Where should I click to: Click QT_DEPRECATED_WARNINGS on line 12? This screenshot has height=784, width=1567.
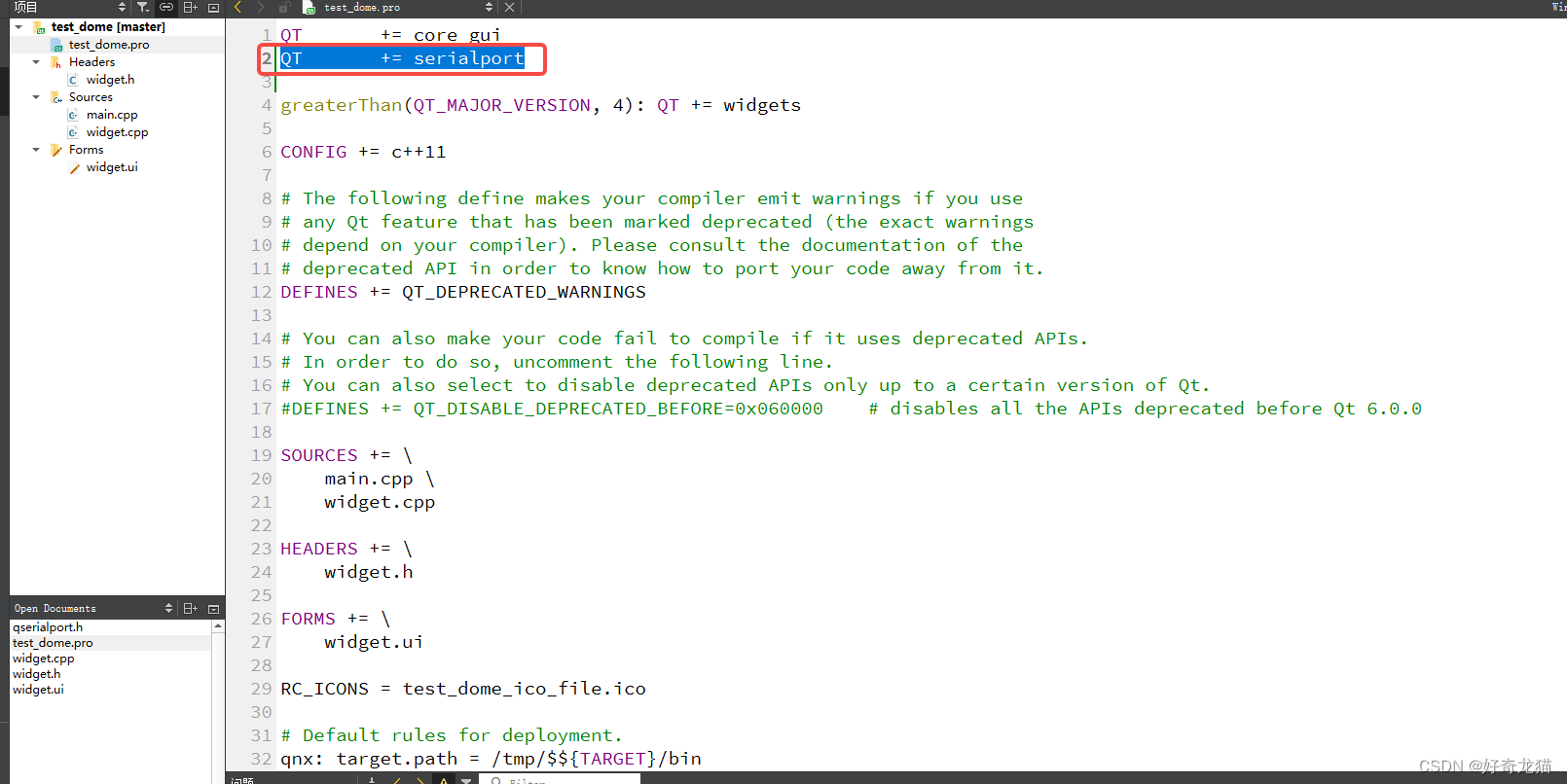click(525, 292)
